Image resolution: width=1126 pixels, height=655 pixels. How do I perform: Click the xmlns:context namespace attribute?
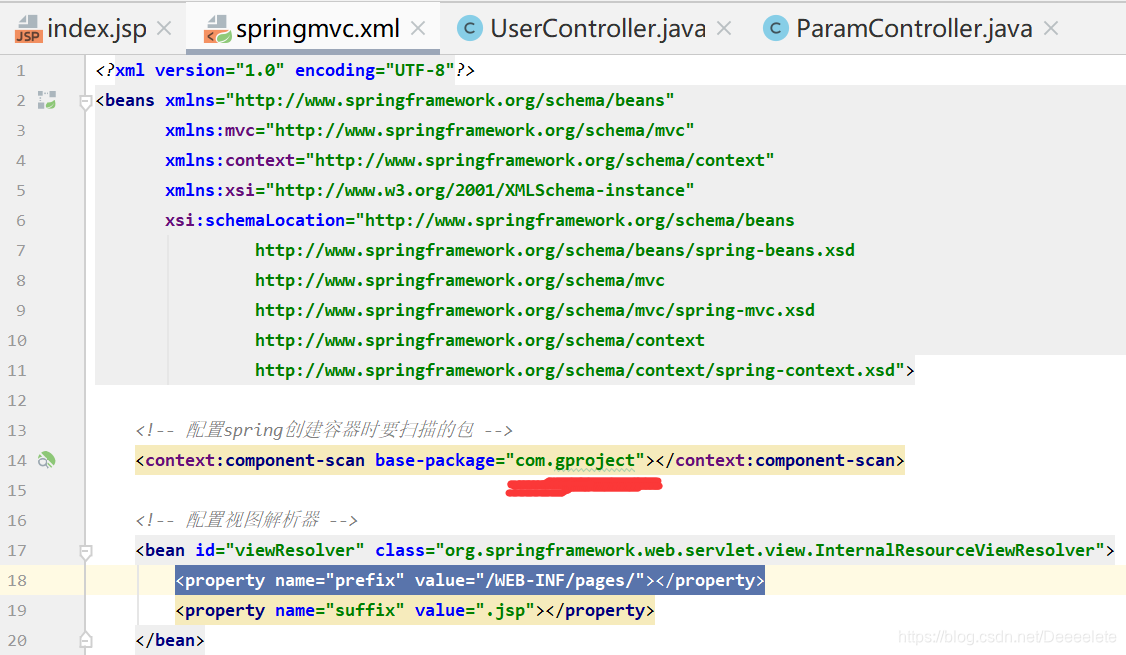tap(470, 160)
